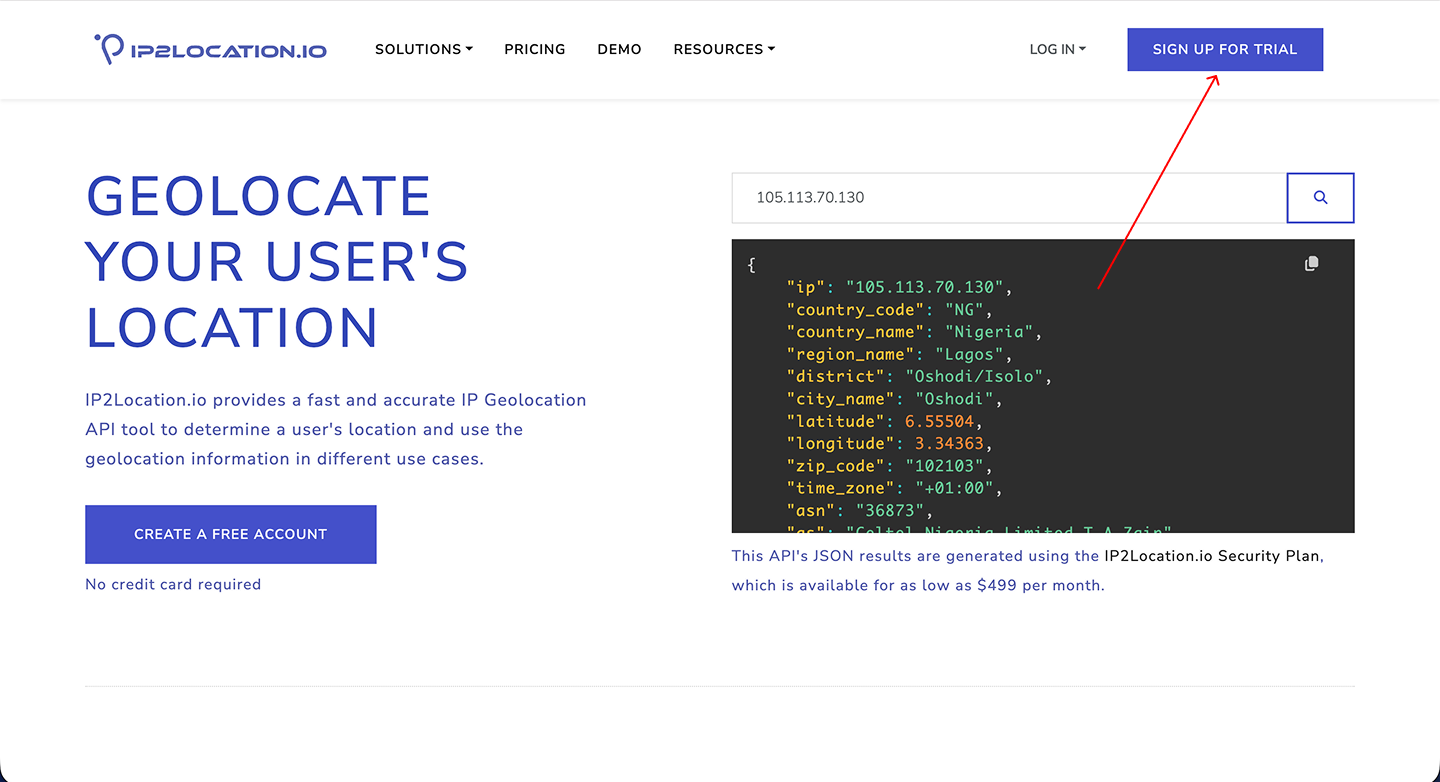The width and height of the screenshot is (1440, 782).
Task: Click the "district": "Oshodi/Isolo" line
Action: (x=919, y=377)
